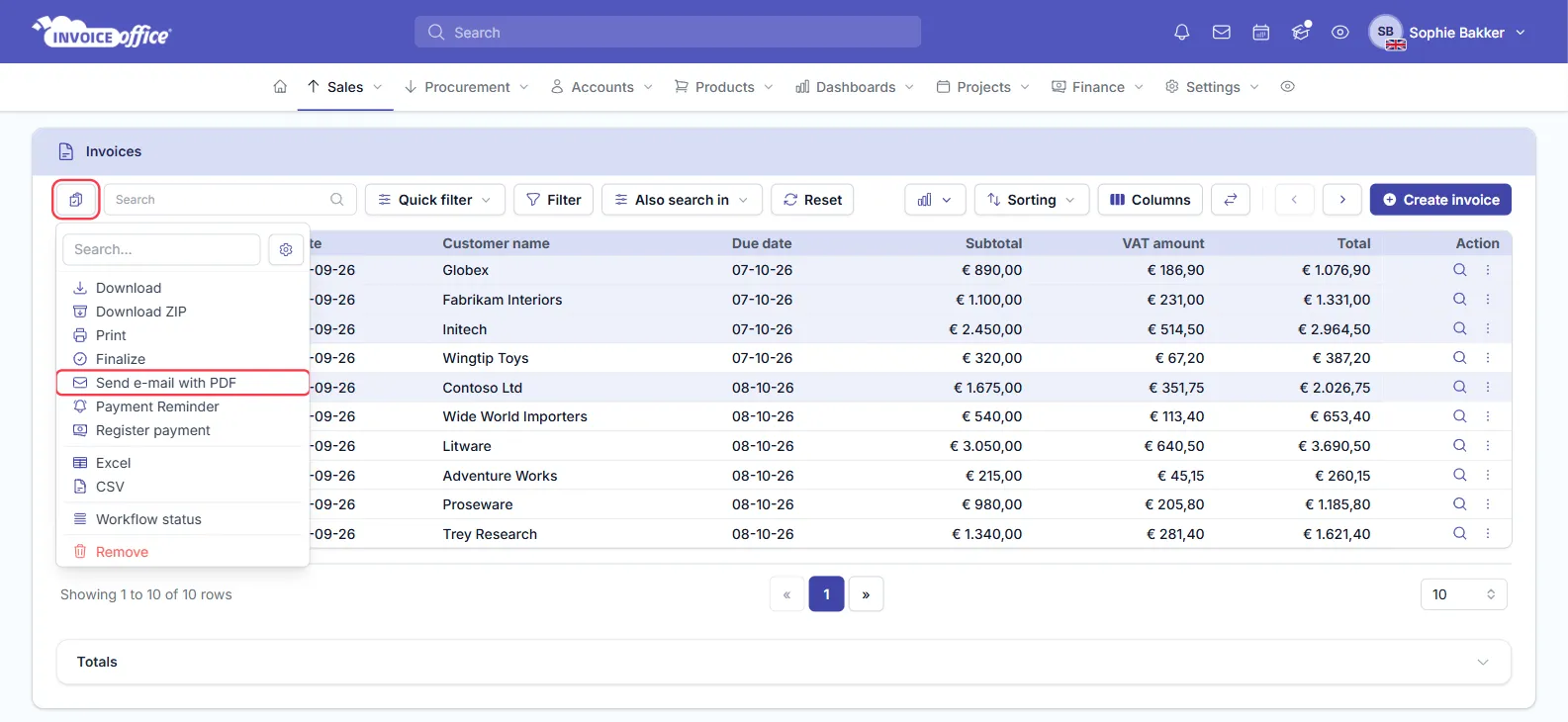Open the Sorting dropdown
The width and height of the screenshot is (1568, 722).
[x=1032, y=200]
